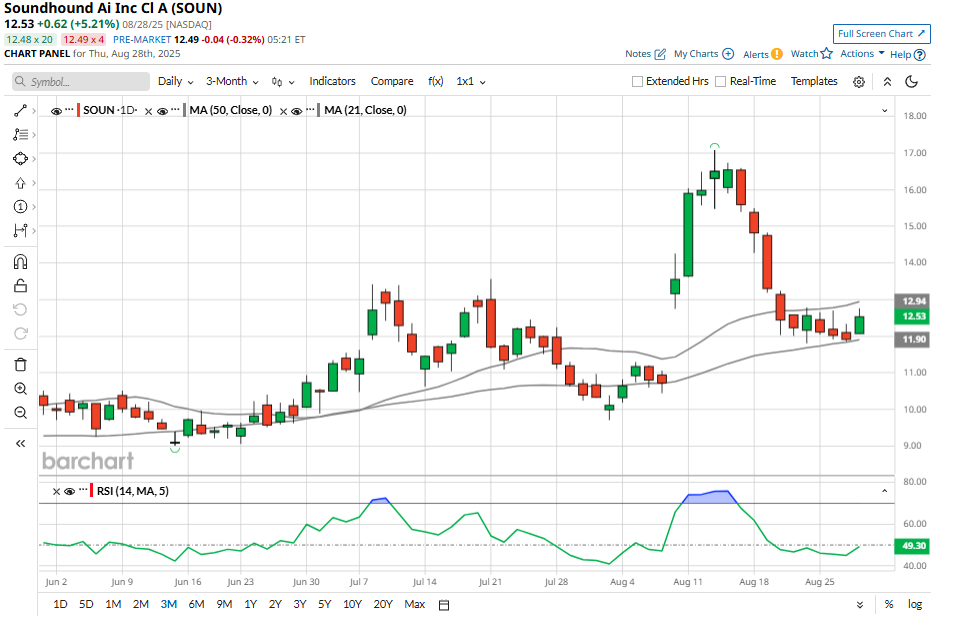The image size is (959, 625).
Task: Select the polygon shapes drawing tool
Action: click(20, 158)
